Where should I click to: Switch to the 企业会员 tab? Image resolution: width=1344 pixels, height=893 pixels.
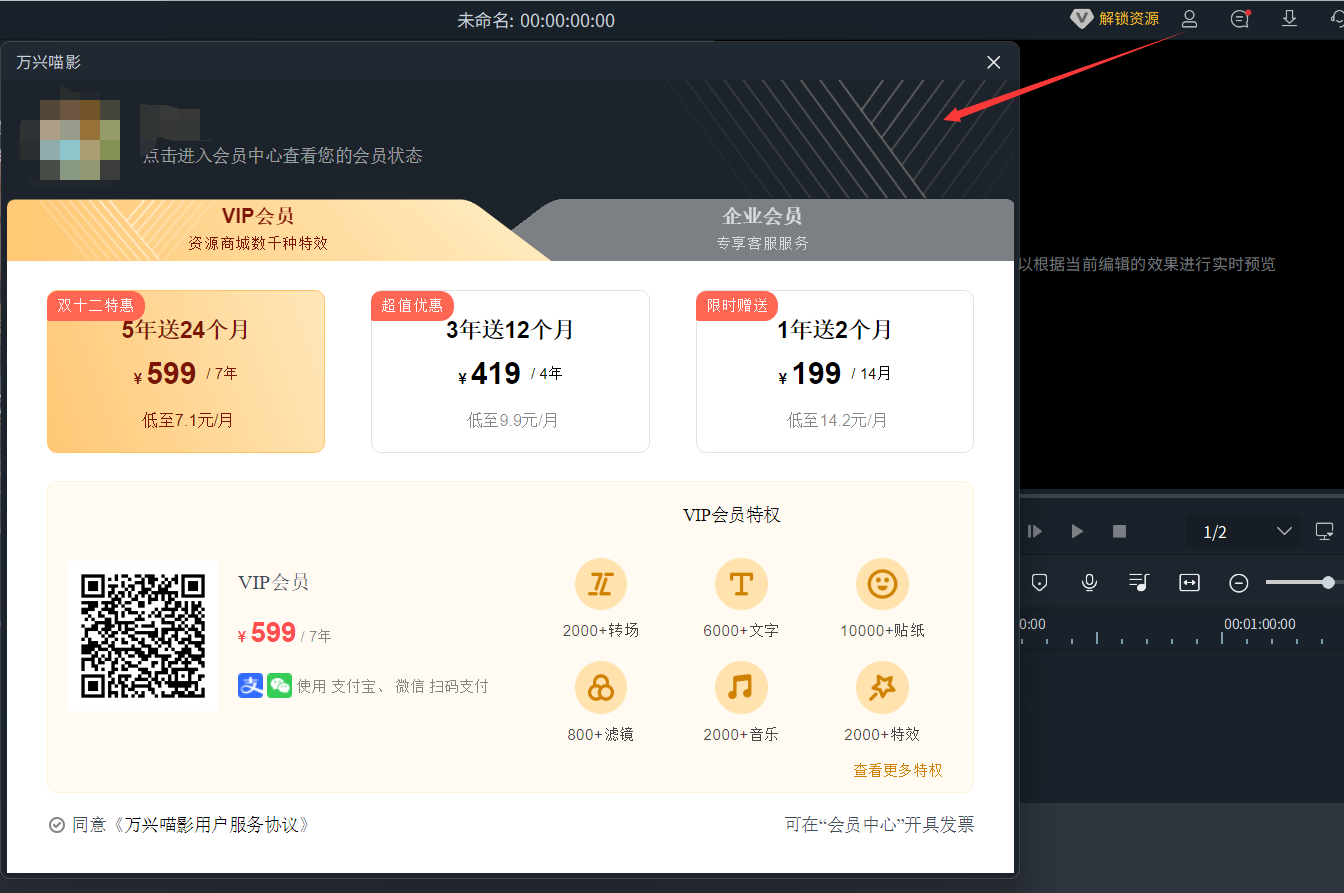tap(762, 229)
